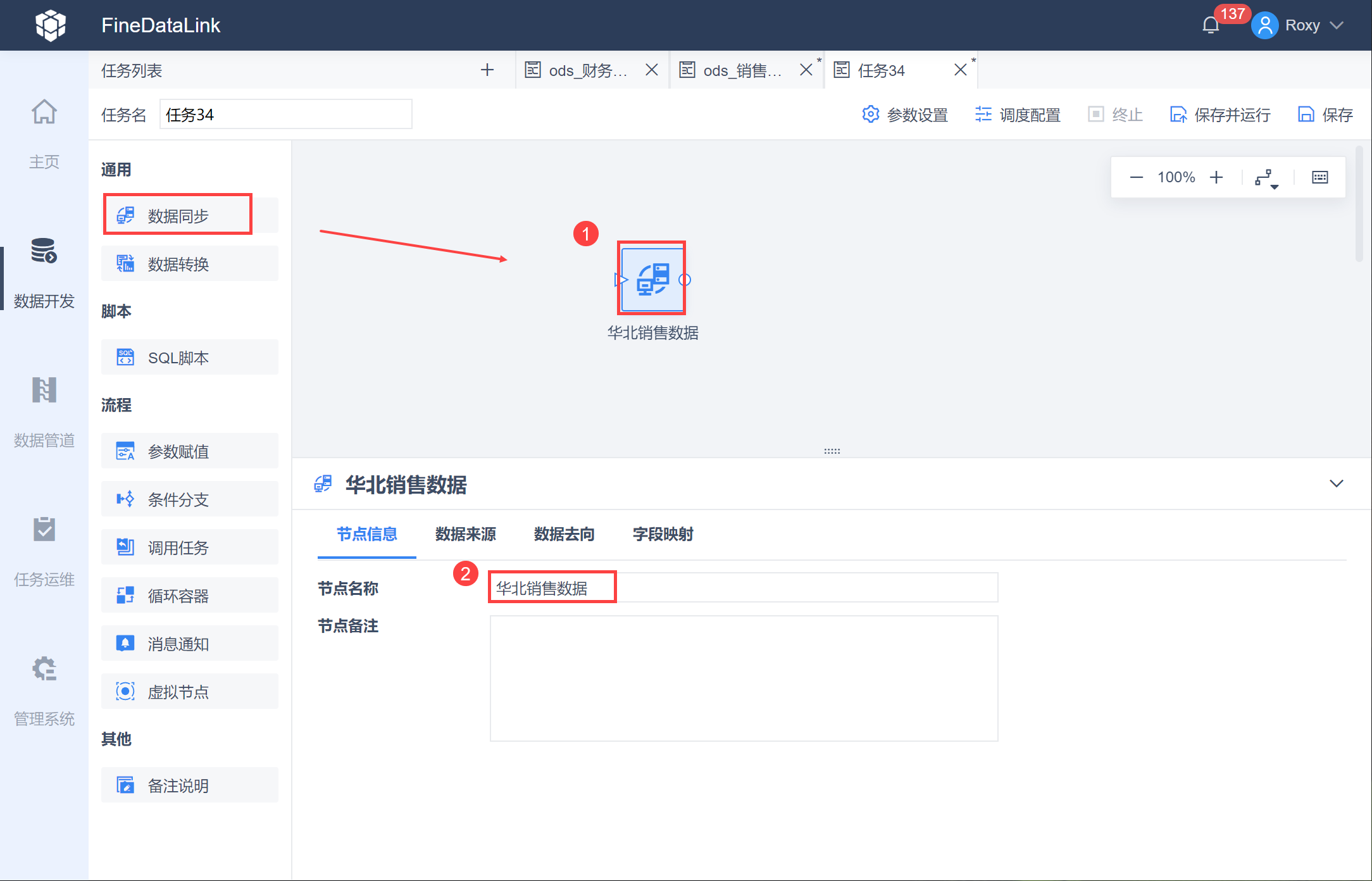Open 数据管道 in the sidebar
The height and width of the screenshot is (881, 1372).
44,391
